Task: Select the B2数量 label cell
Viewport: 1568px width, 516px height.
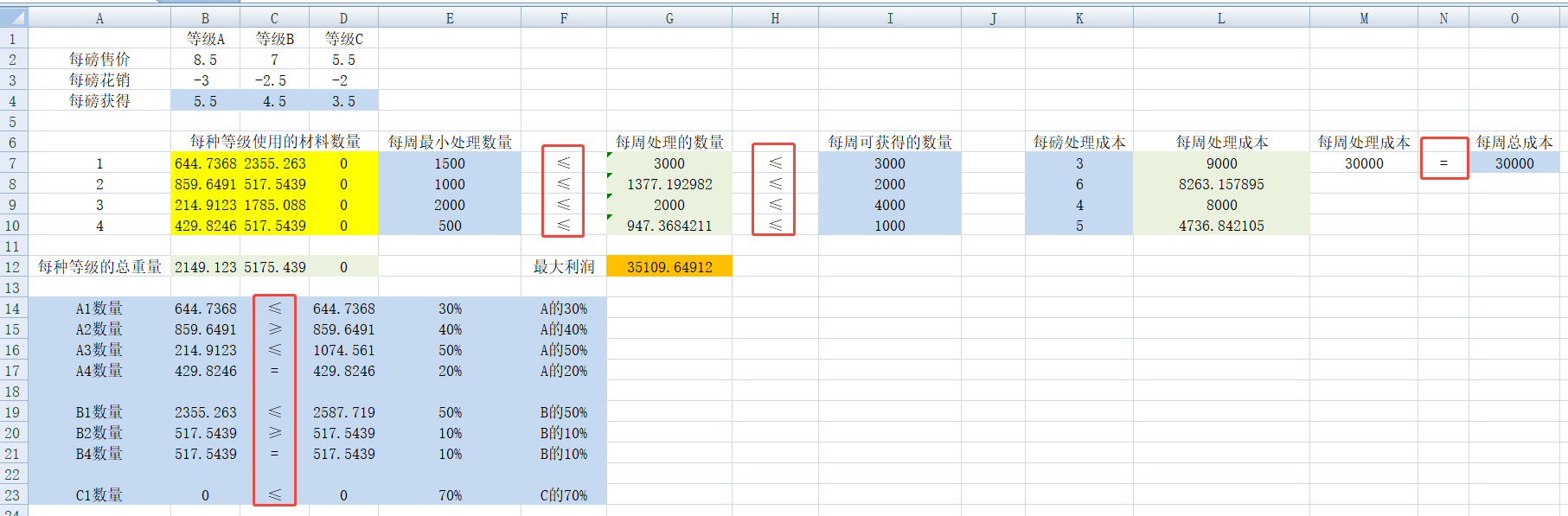Action: [x=99, y=433]
